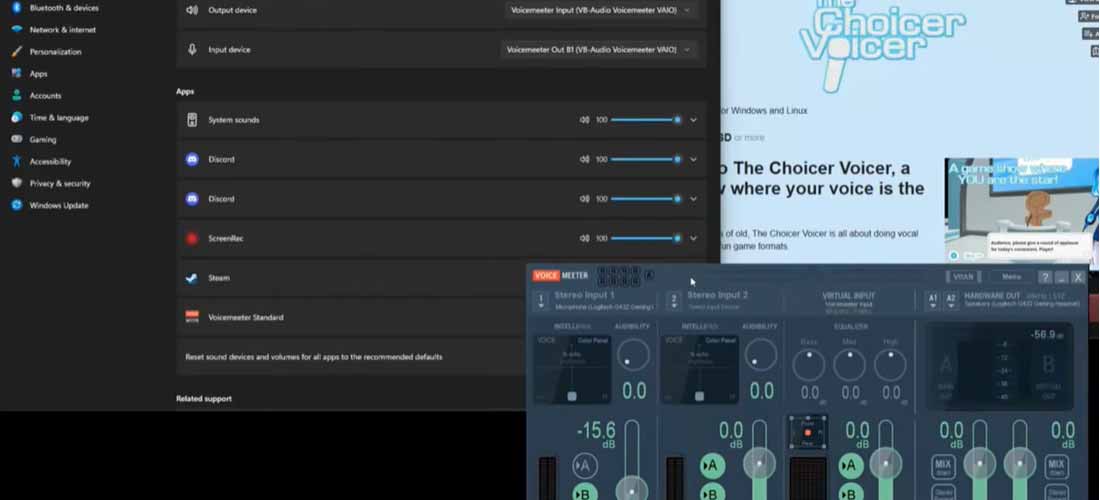The image size is (1100, 500).
Task: Open the A1 hardware out selector
Action: point(933,301)
